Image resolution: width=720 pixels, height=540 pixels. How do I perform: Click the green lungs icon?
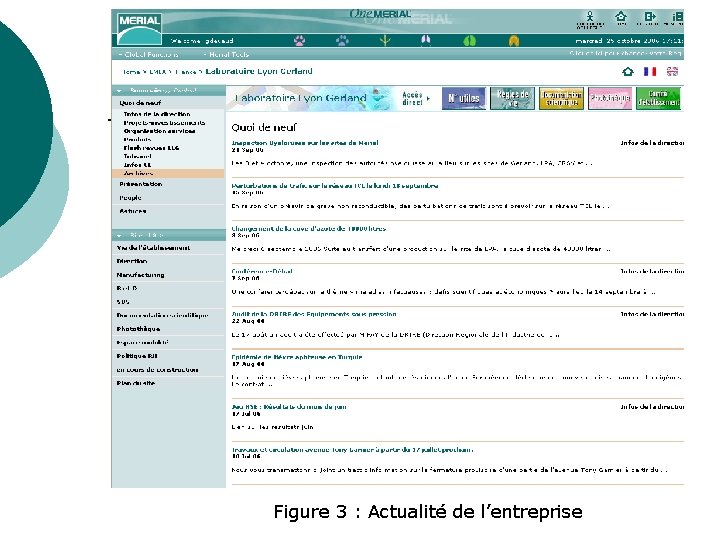469,41
